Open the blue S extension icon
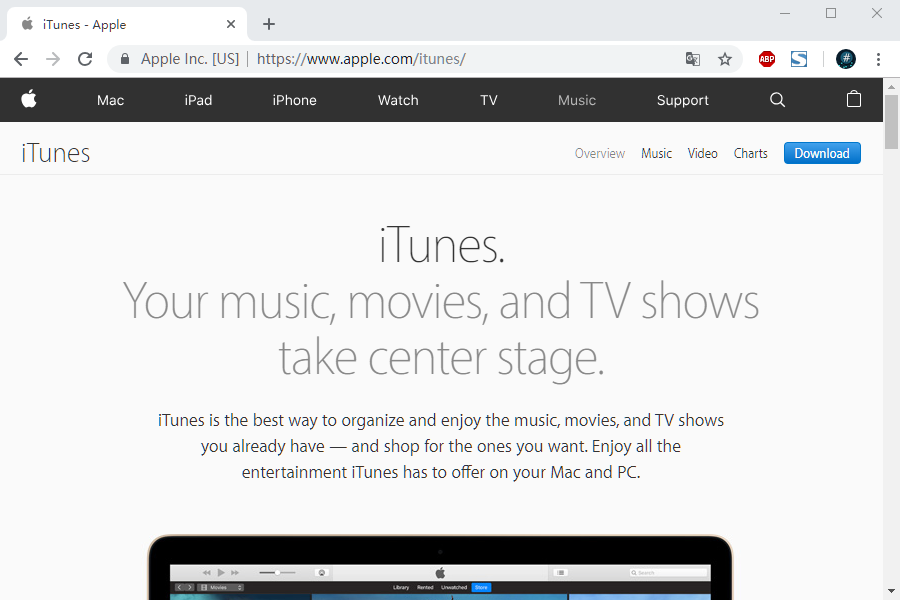900x600 pixels. coord(799,59)
